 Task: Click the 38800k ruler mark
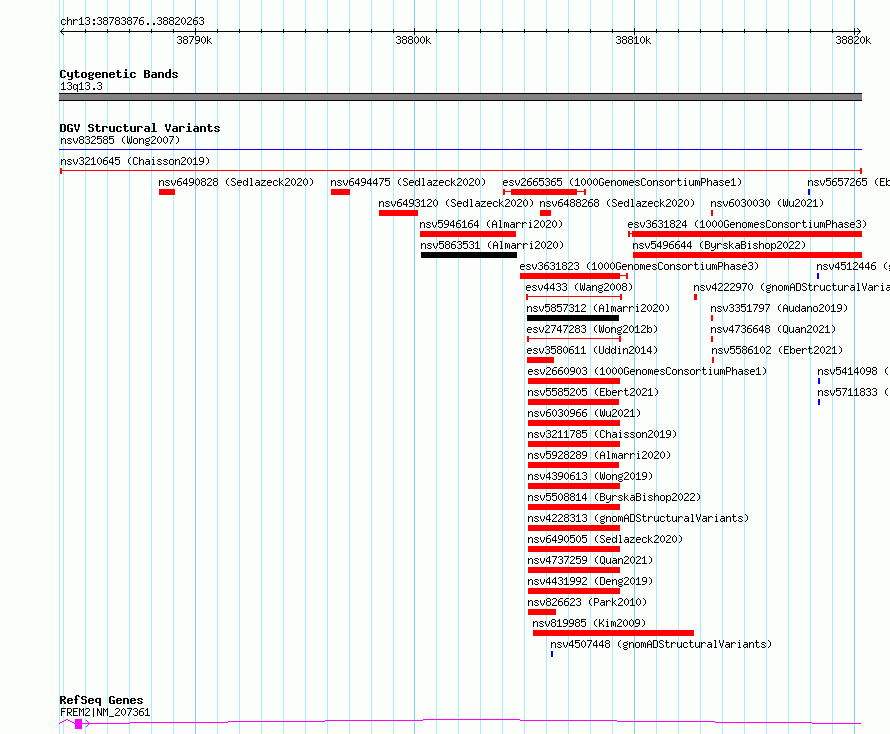click(413, 40)
